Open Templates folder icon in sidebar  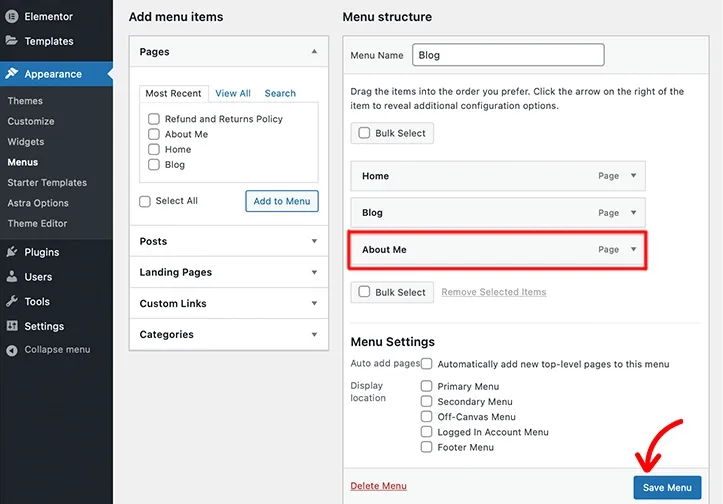(x=12, y=41)
